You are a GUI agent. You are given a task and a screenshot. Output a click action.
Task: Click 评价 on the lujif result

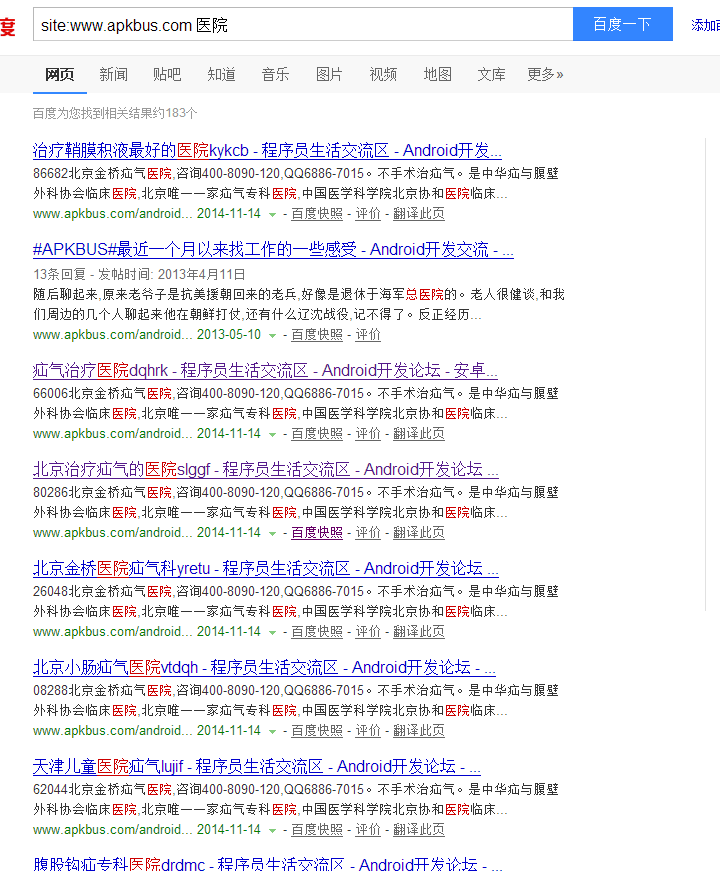(368, 830)
